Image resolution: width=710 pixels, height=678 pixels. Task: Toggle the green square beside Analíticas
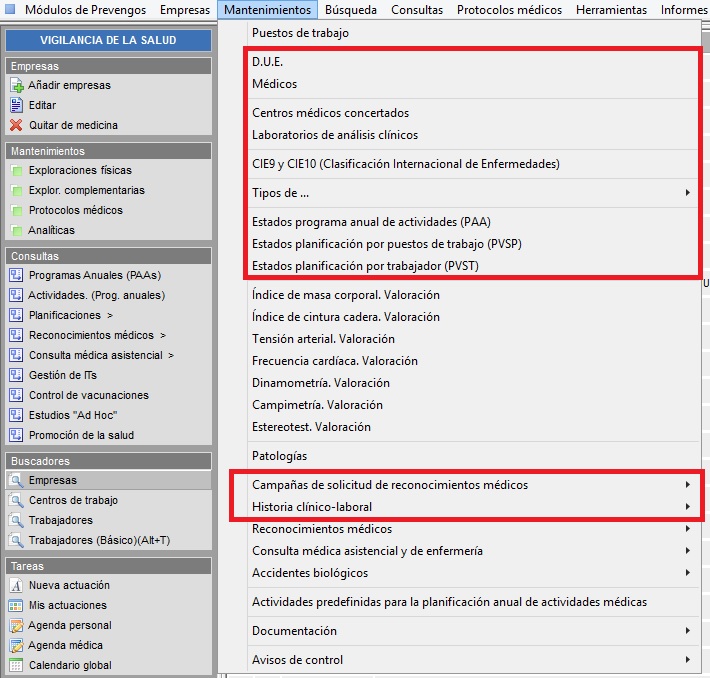pos(16,231)
